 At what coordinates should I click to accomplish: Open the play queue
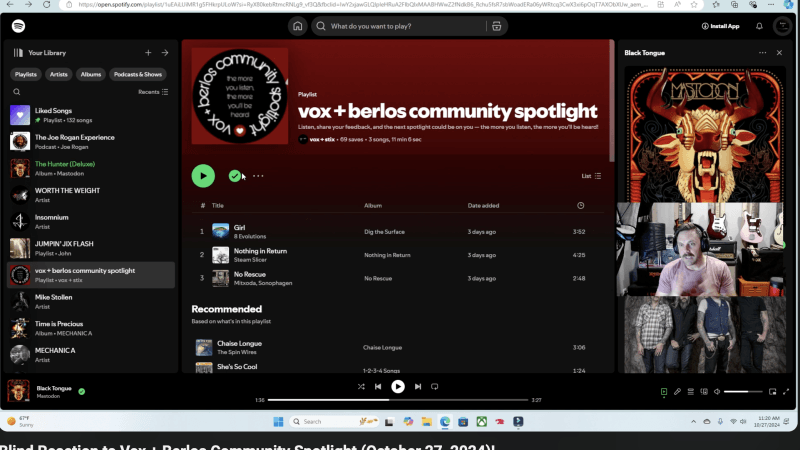coord(690,392)
